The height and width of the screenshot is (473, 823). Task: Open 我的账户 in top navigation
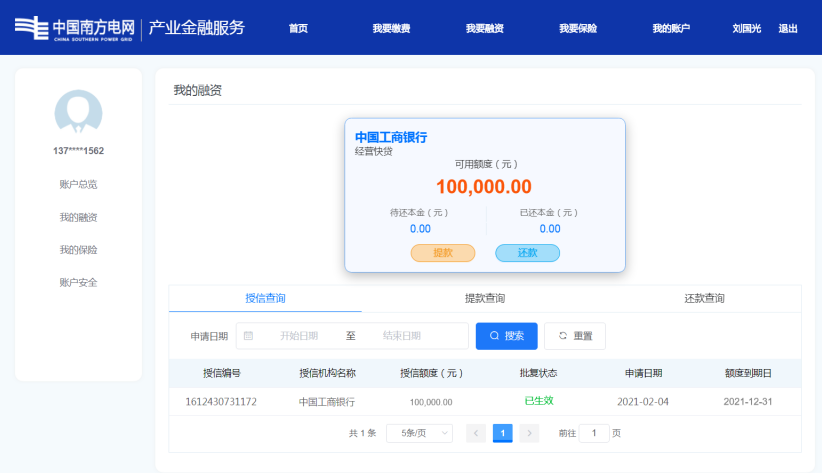coord(671,28)
